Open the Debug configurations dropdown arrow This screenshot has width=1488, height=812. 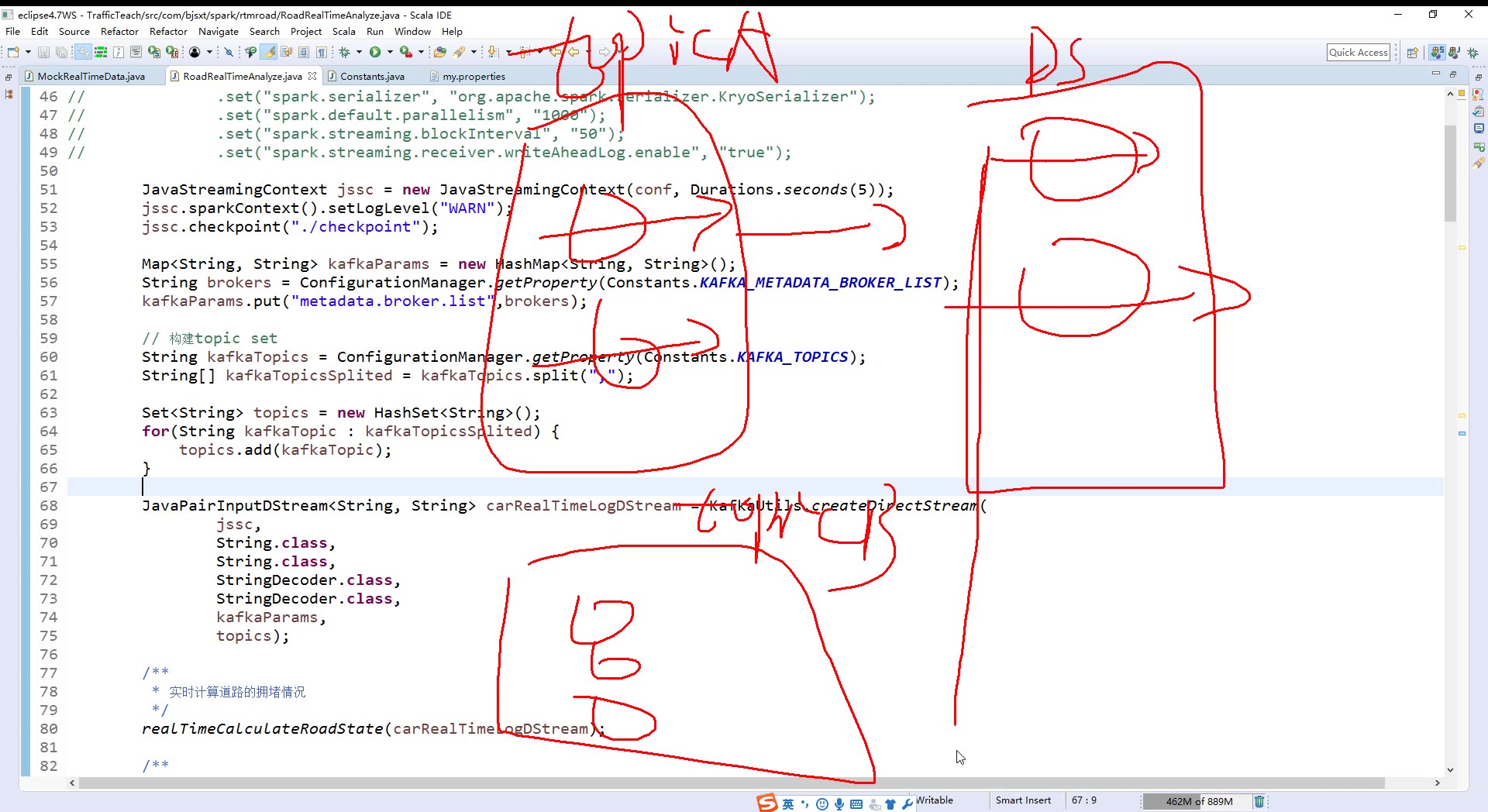pyautogui.click(x=359, y=52)
